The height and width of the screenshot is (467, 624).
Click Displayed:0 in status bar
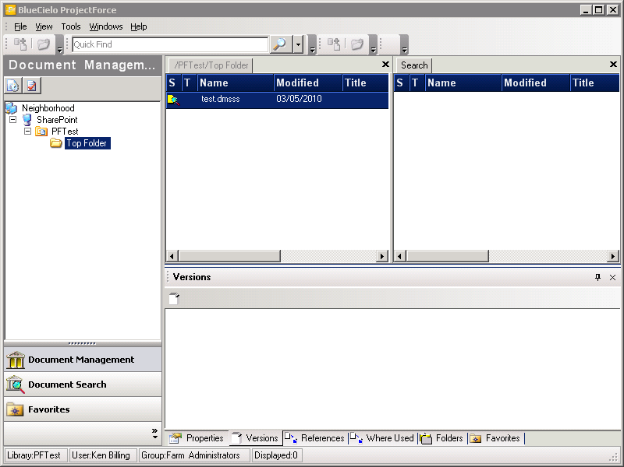point(277,455)
